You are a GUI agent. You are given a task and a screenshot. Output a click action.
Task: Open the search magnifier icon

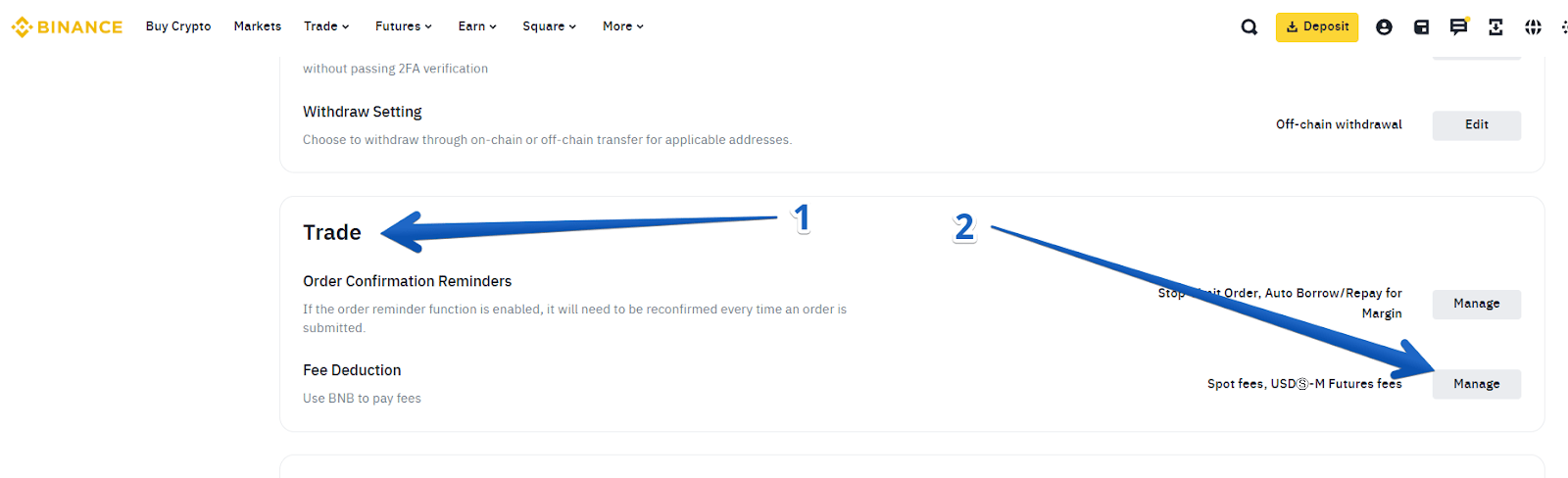coord(1249,27)
